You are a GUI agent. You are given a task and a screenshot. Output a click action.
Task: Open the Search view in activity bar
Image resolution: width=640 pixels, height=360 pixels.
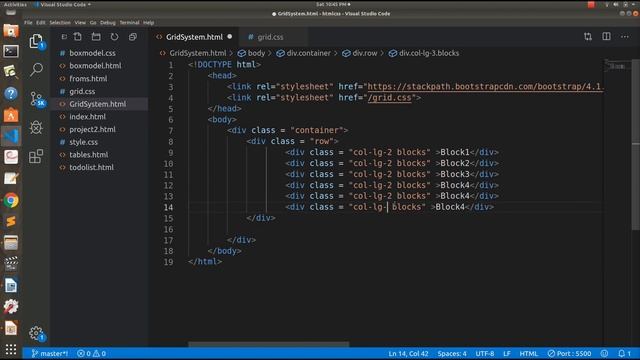pyautogui.click(x=36, y=69)
